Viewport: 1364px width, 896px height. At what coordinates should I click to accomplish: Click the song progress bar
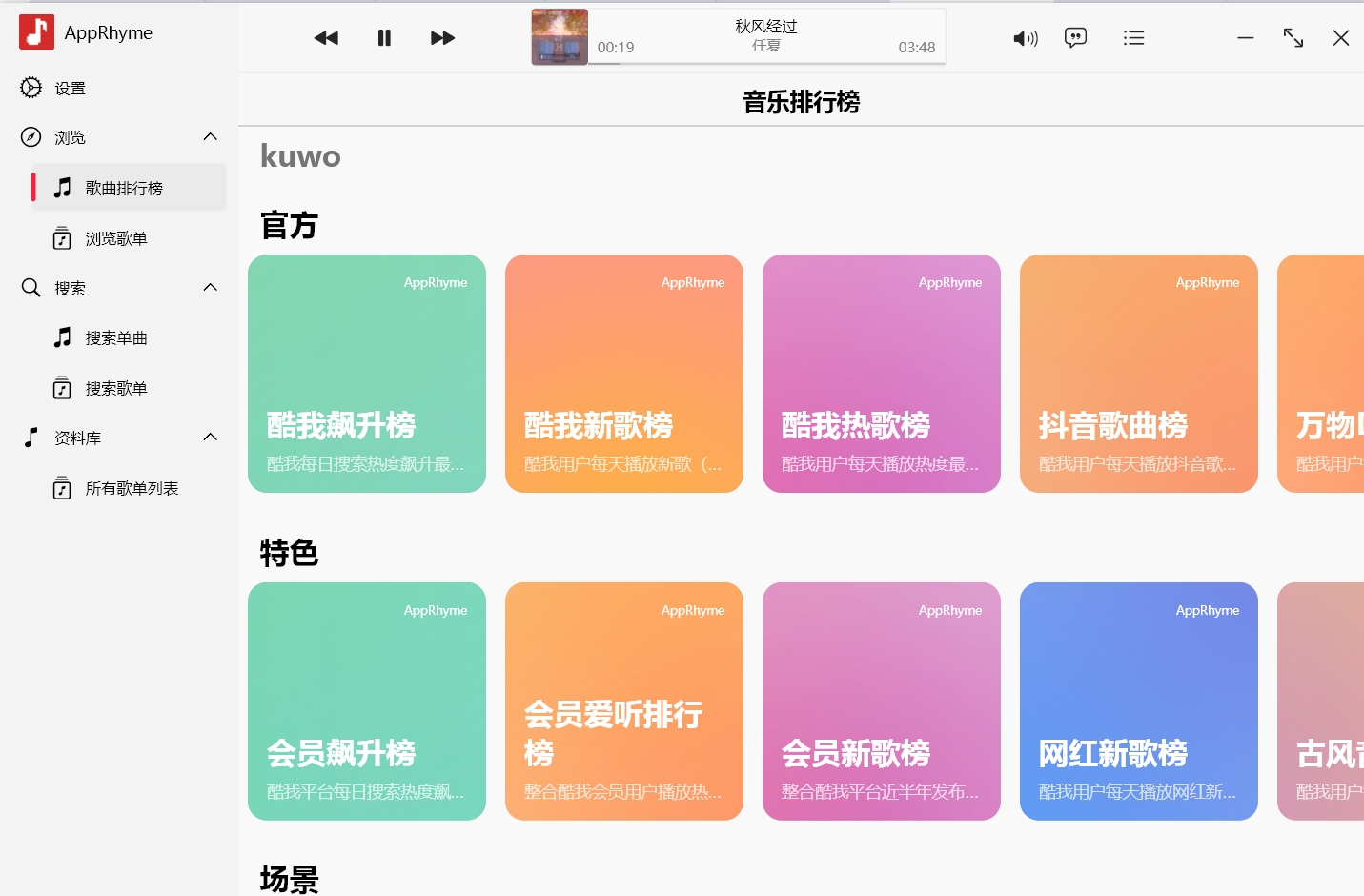point(766,64)
